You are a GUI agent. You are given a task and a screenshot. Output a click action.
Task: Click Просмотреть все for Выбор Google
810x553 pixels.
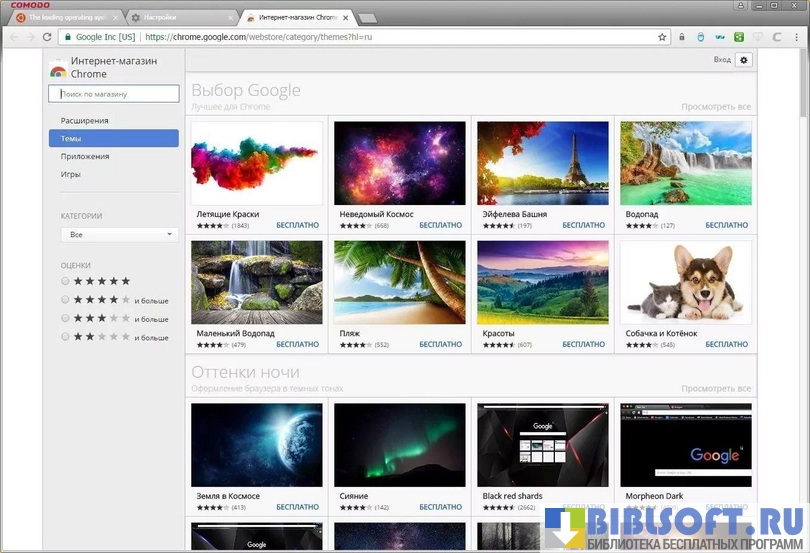(x=715, y=106)
